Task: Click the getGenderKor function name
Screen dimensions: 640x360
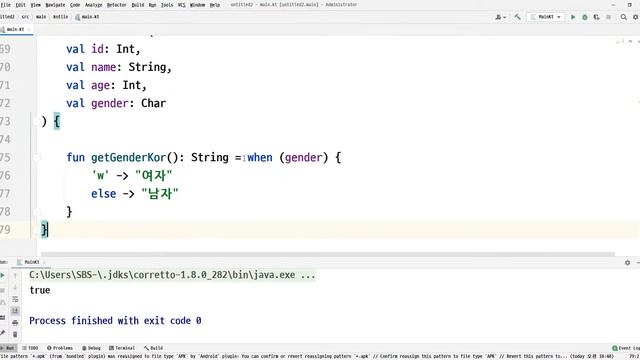Action: [129, 158]
